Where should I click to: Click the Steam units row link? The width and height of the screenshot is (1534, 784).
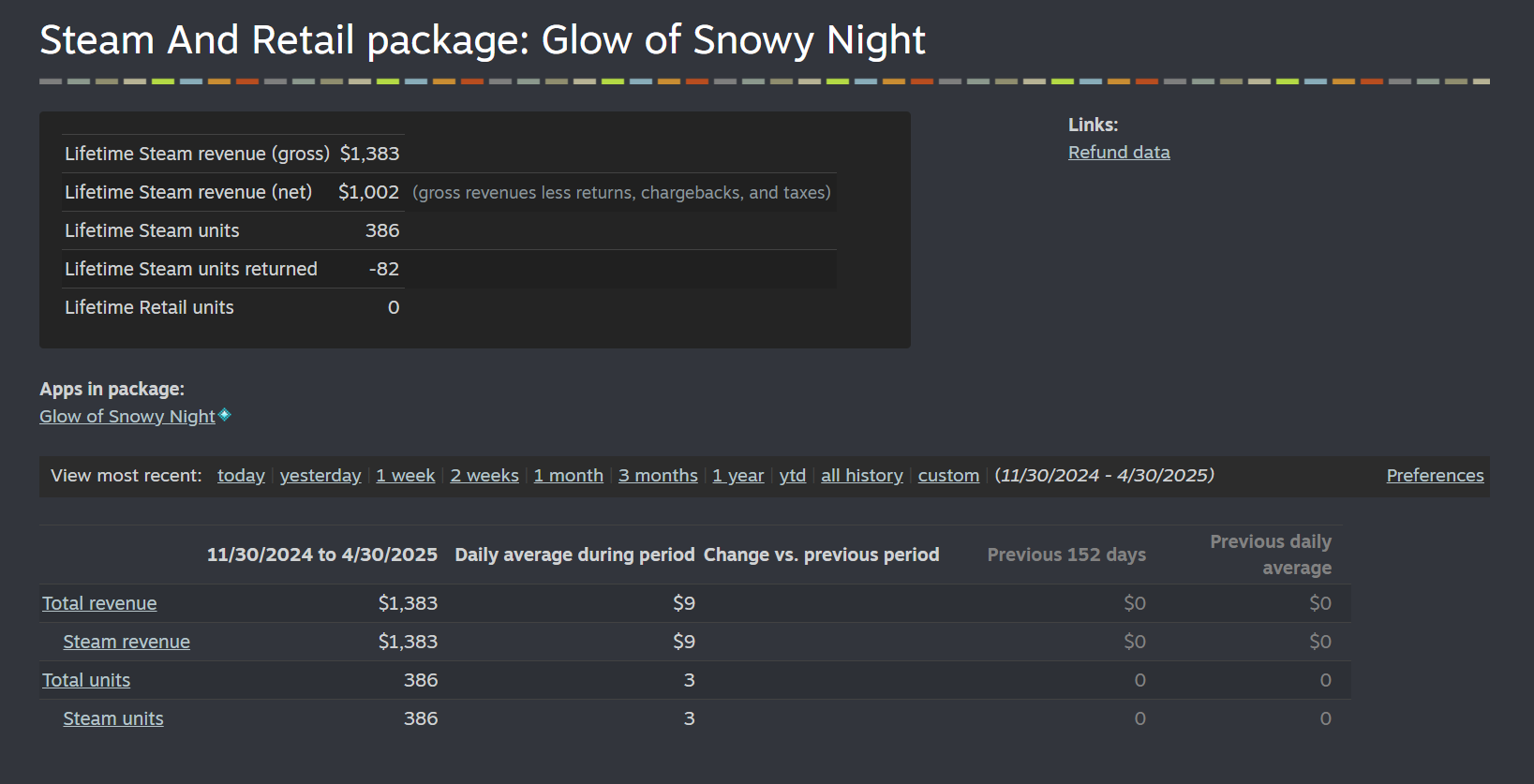(113, 719)
